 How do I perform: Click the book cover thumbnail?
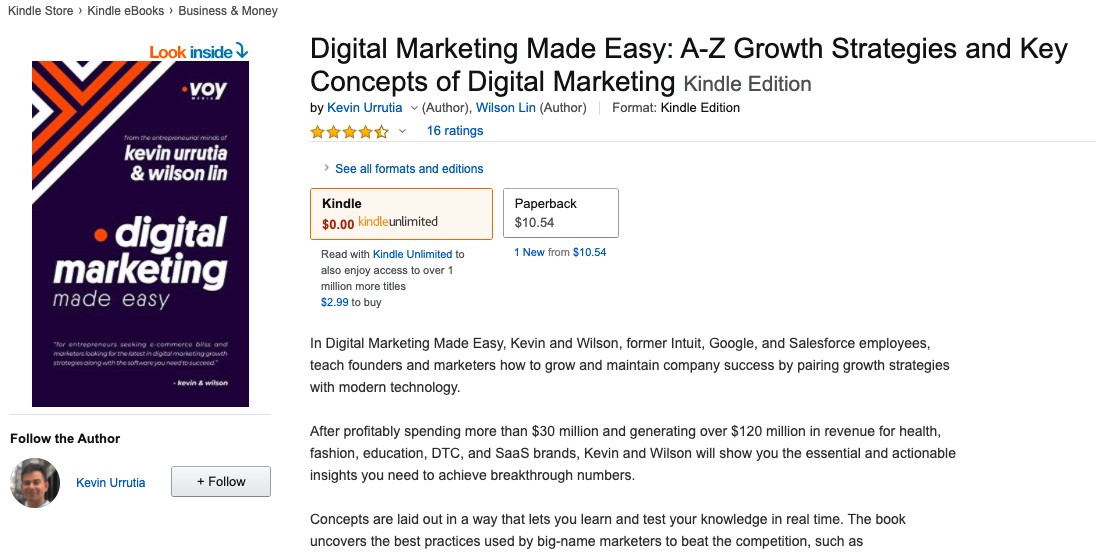140,233
